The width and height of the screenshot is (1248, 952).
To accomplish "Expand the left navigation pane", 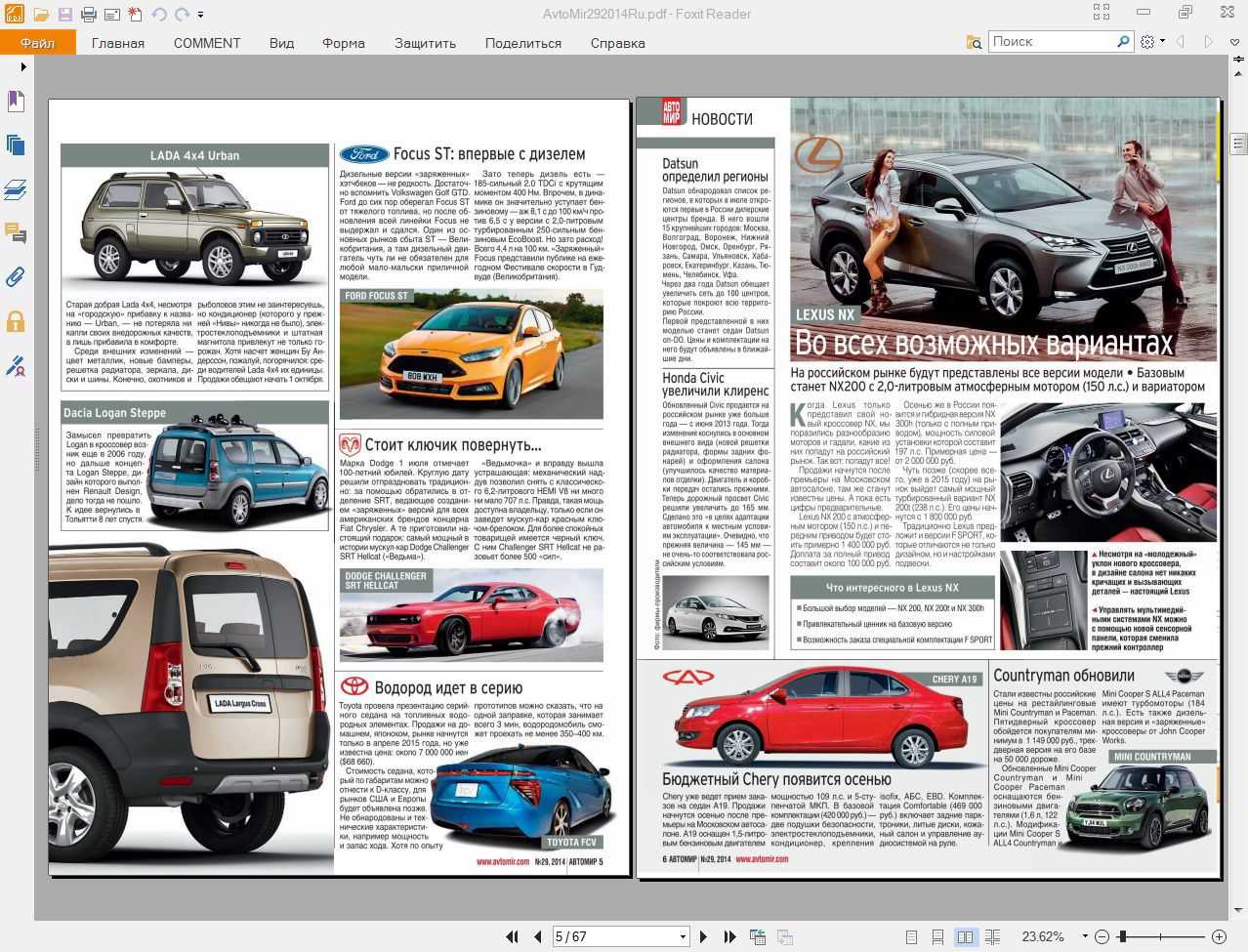I will tap(23, 66).
